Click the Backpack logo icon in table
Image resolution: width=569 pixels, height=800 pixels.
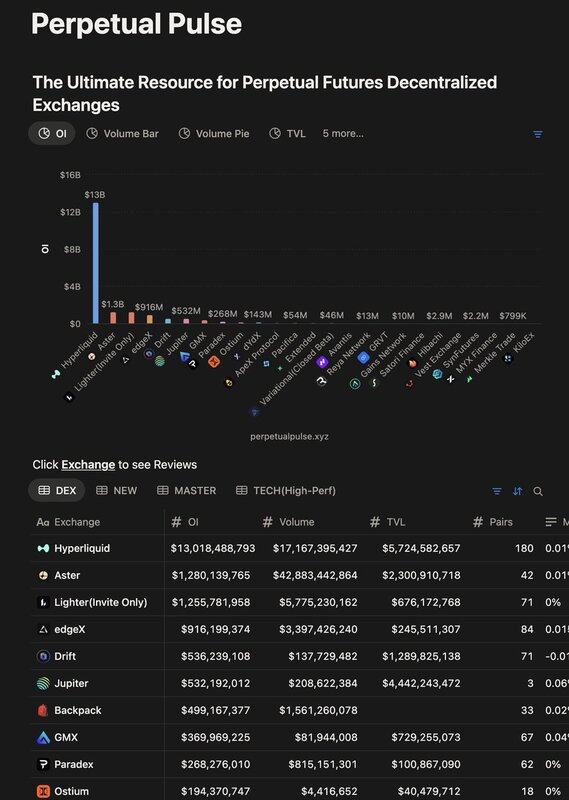coord(43,710)
